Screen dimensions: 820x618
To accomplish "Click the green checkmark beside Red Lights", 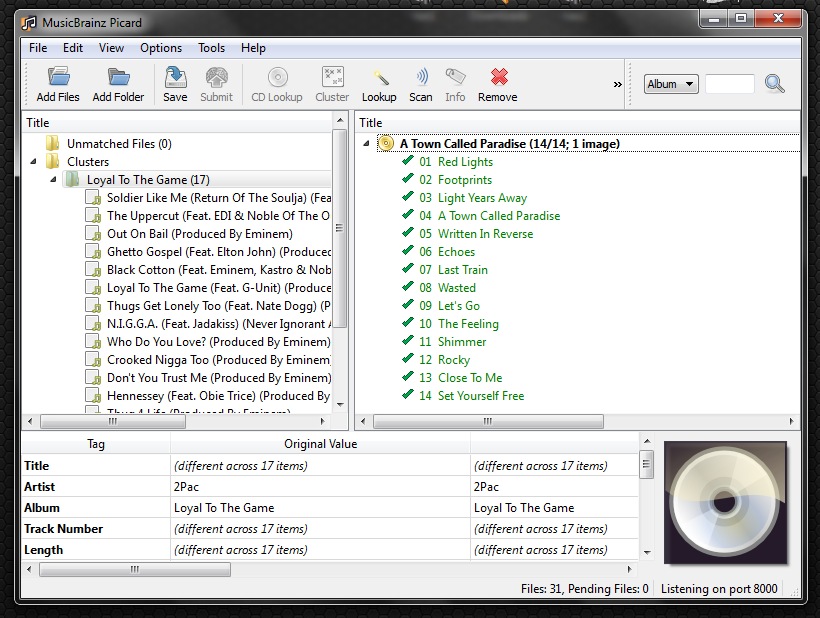I will tap(408, 161).
